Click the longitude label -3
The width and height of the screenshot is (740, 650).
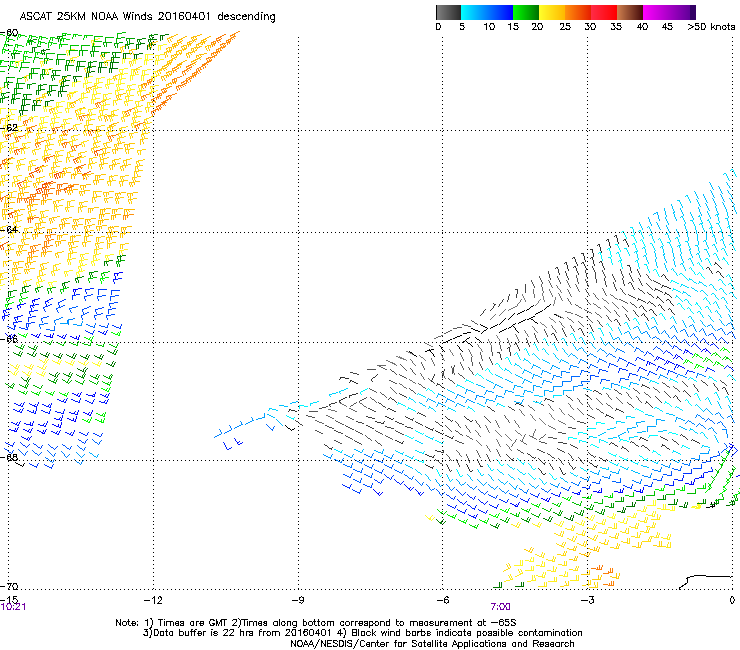tap(587, 600)
